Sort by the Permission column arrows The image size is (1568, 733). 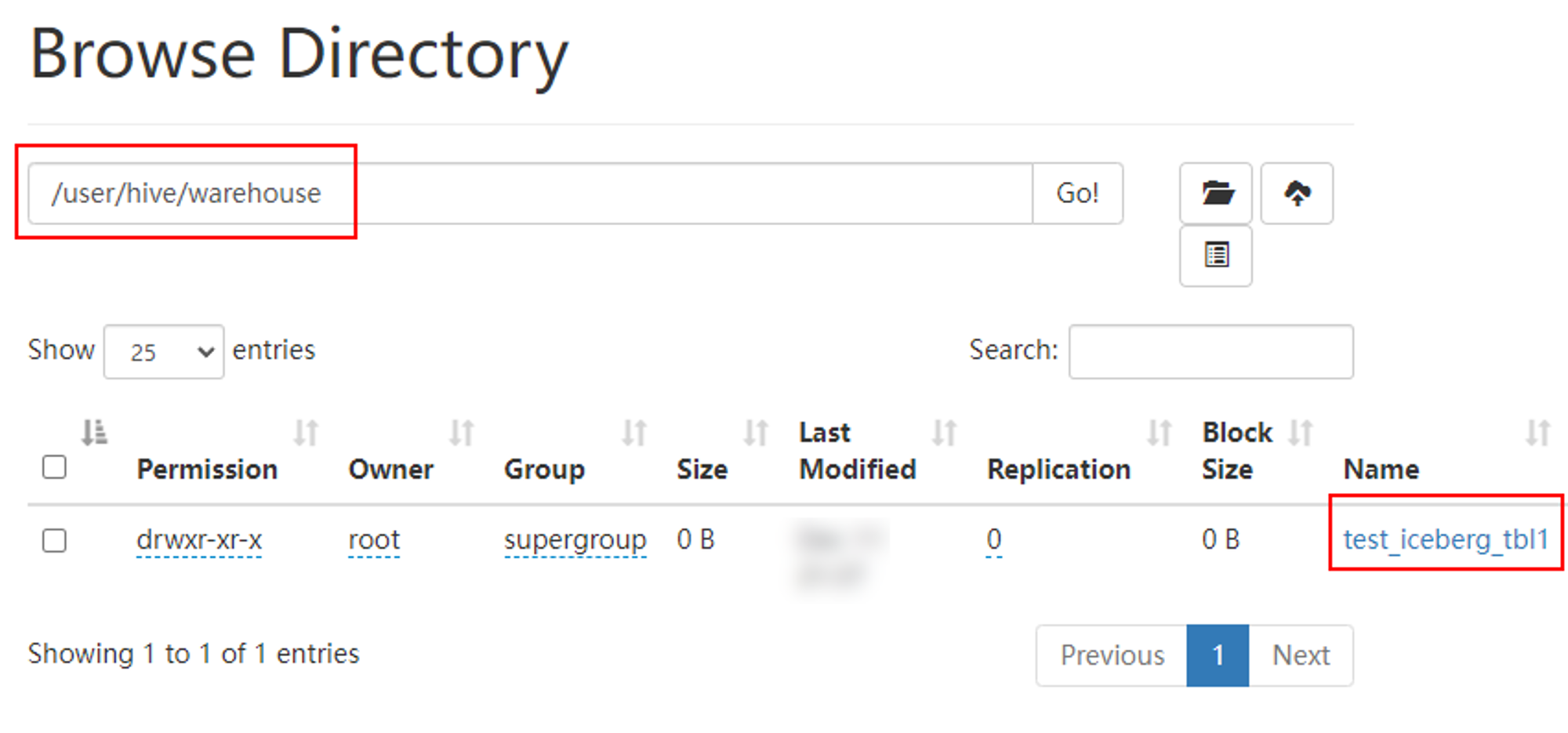coord(306,432)
